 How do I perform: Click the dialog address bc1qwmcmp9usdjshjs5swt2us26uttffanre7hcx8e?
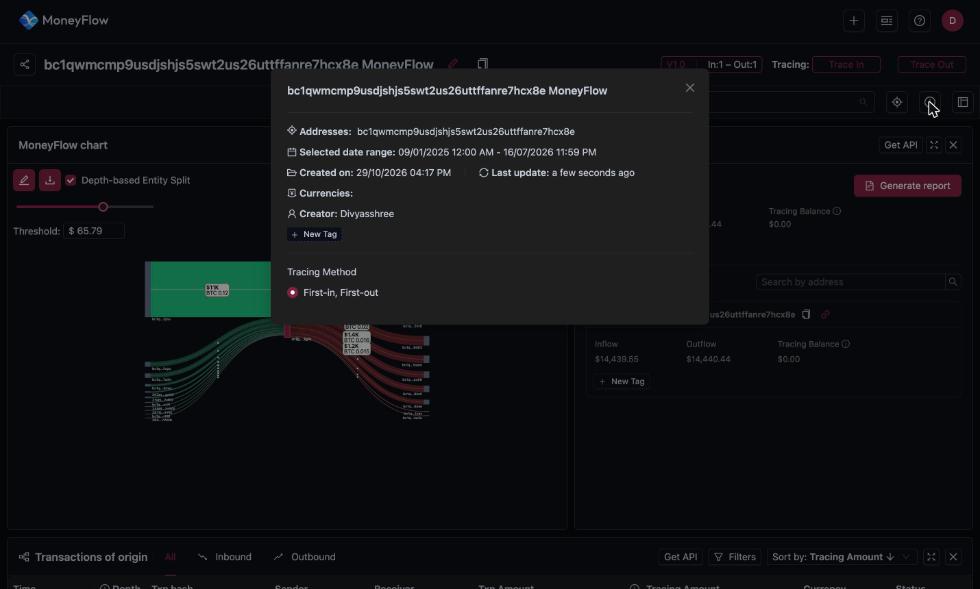(x=466, y=132)
